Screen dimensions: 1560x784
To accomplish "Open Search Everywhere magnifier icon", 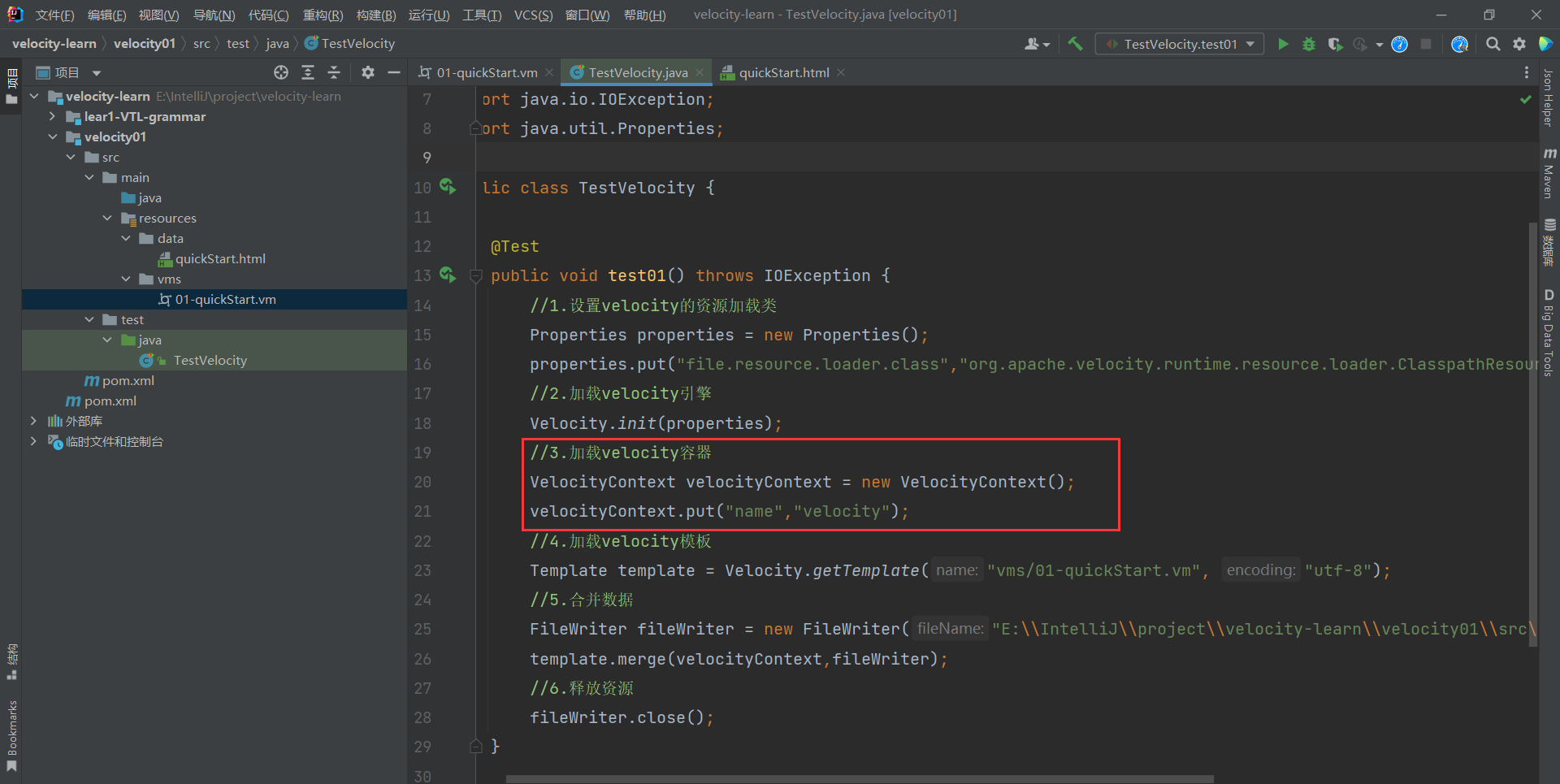I will 1493,44.
